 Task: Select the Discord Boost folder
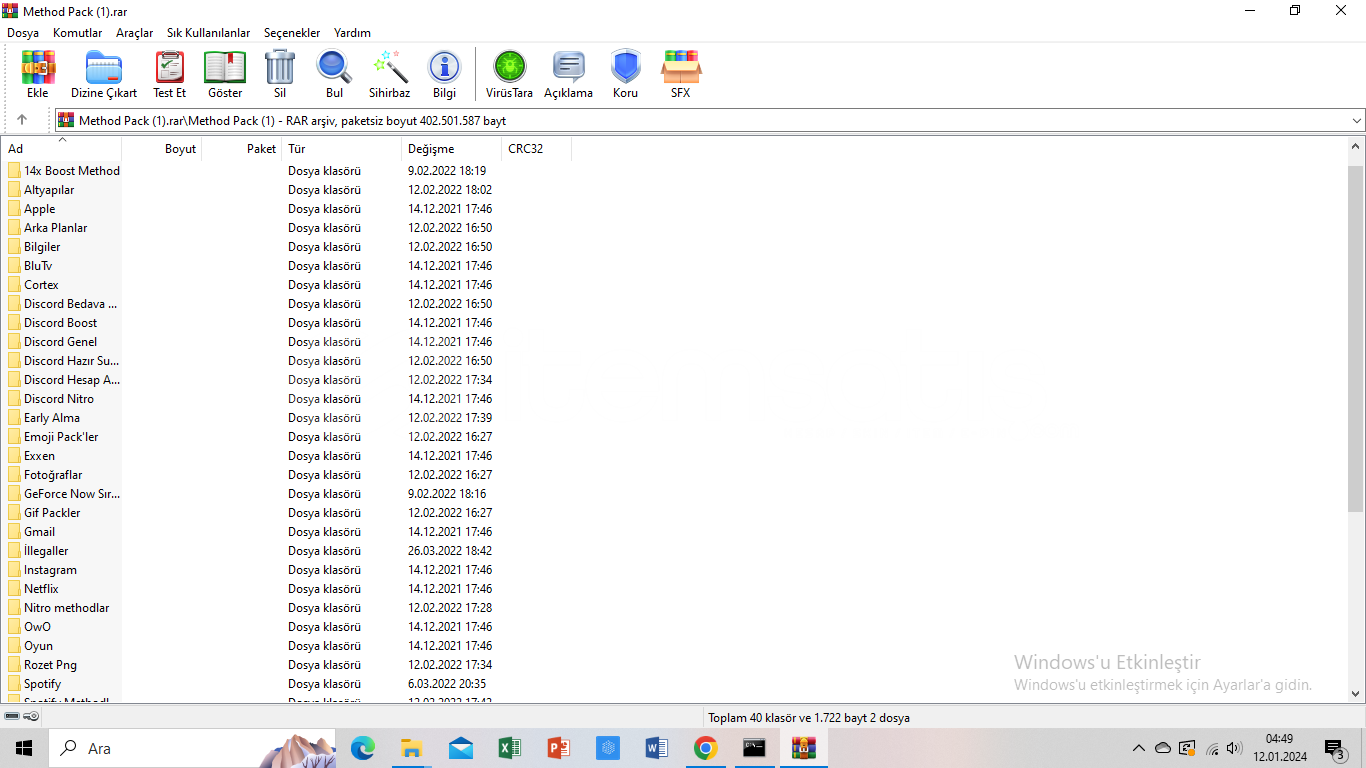pos(61,323)
